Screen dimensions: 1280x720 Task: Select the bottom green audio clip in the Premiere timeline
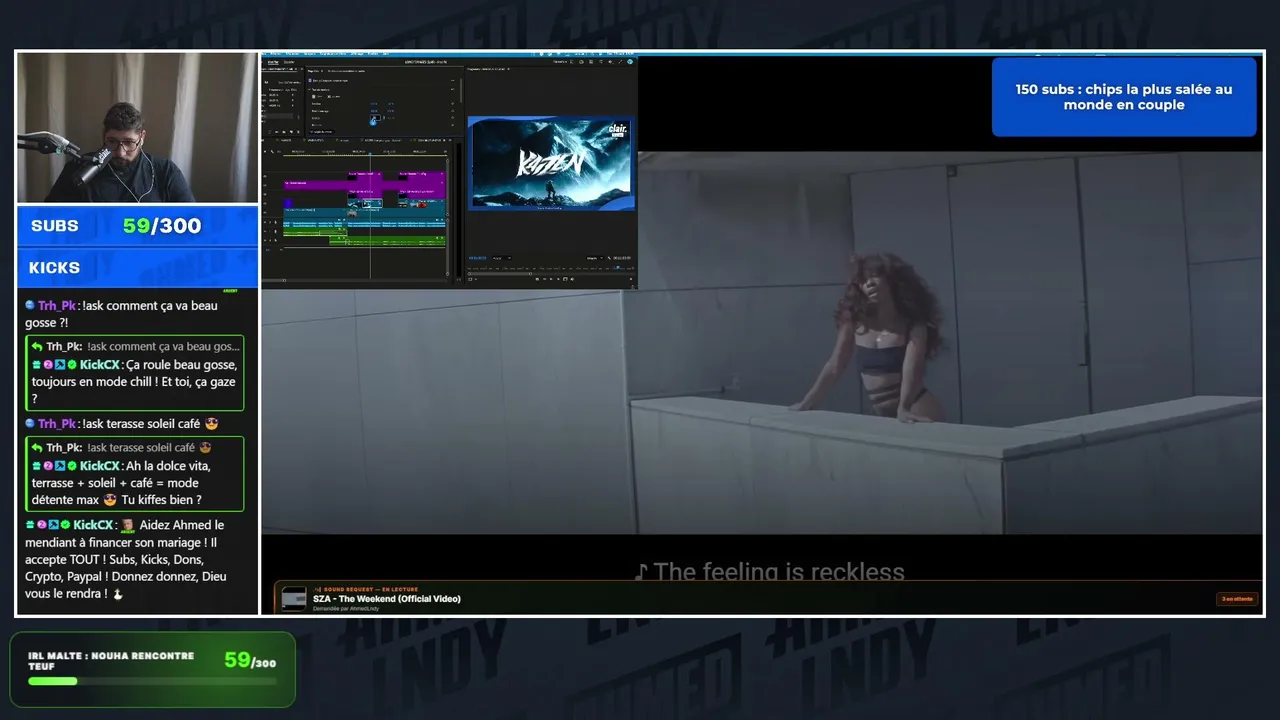click(x=387, y=242)
